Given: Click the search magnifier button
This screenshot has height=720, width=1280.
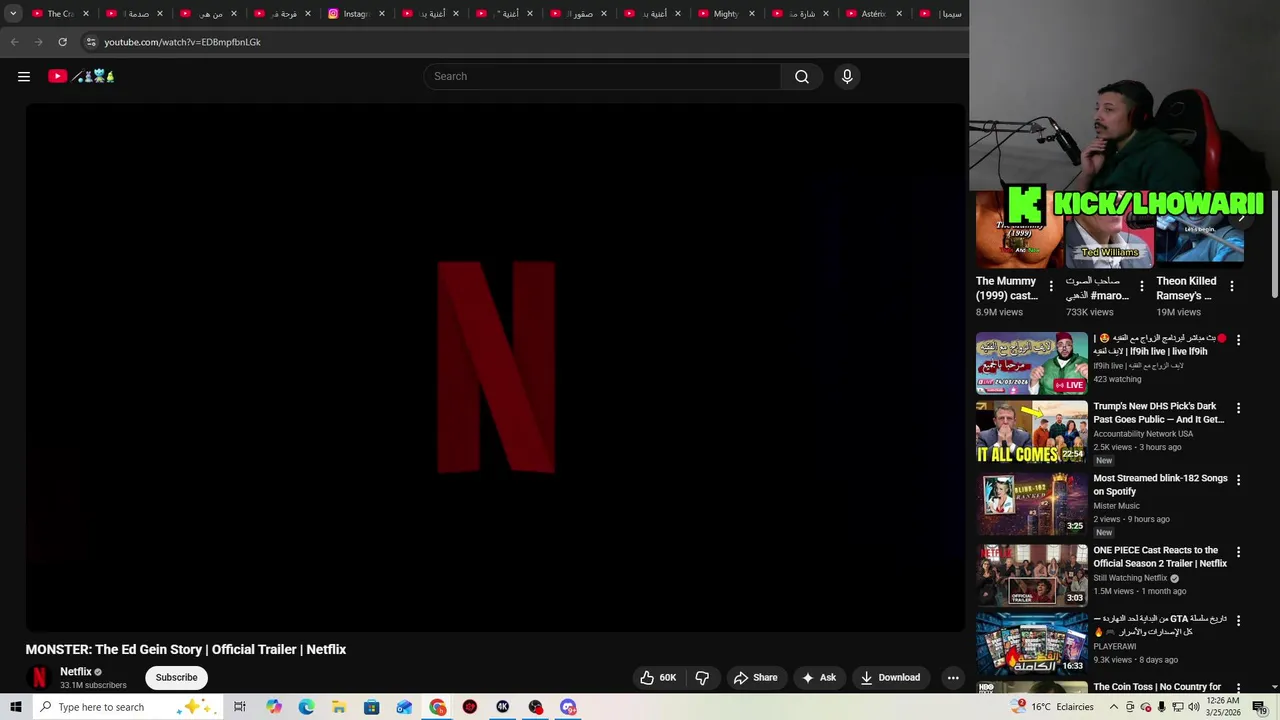Looking at the screenshot, I should [802, 76].
